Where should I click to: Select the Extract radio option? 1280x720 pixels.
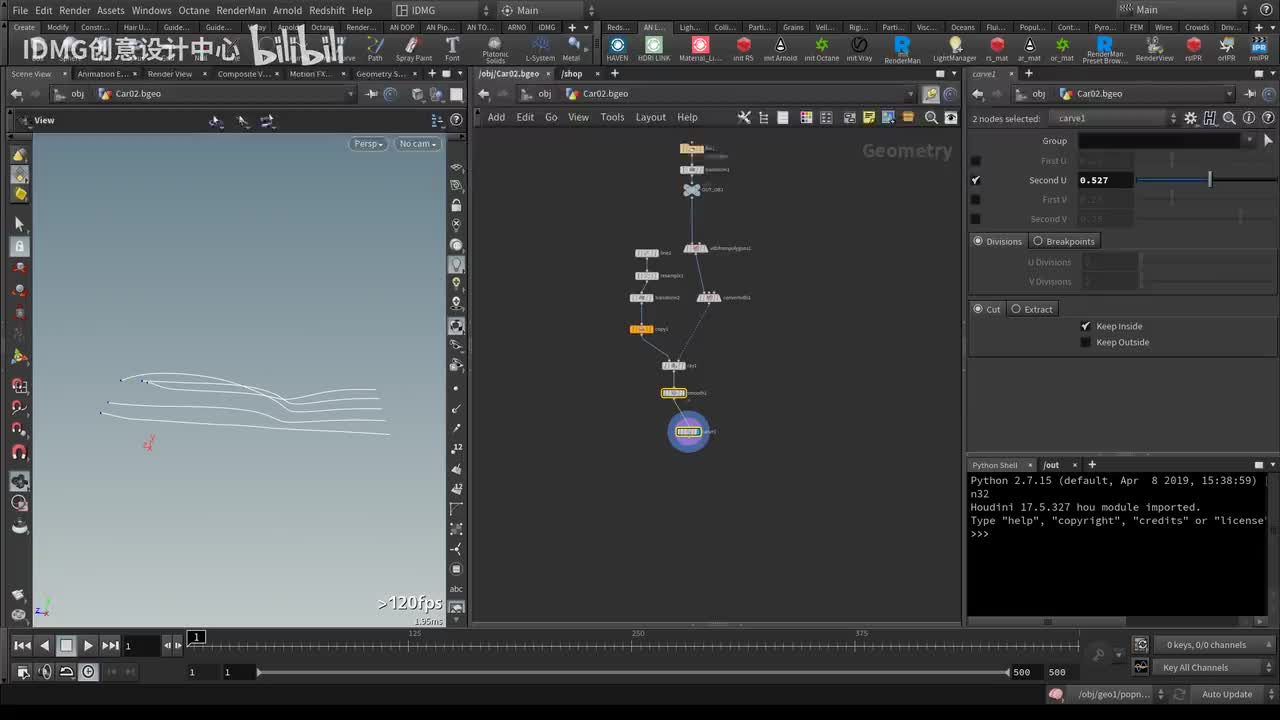(1032, 309)
